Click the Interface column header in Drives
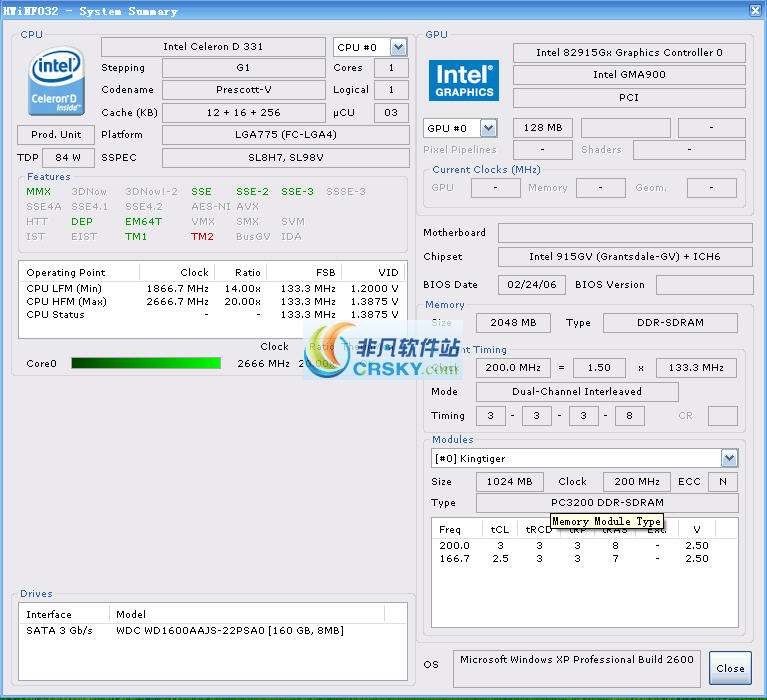 tap(64, 614)
